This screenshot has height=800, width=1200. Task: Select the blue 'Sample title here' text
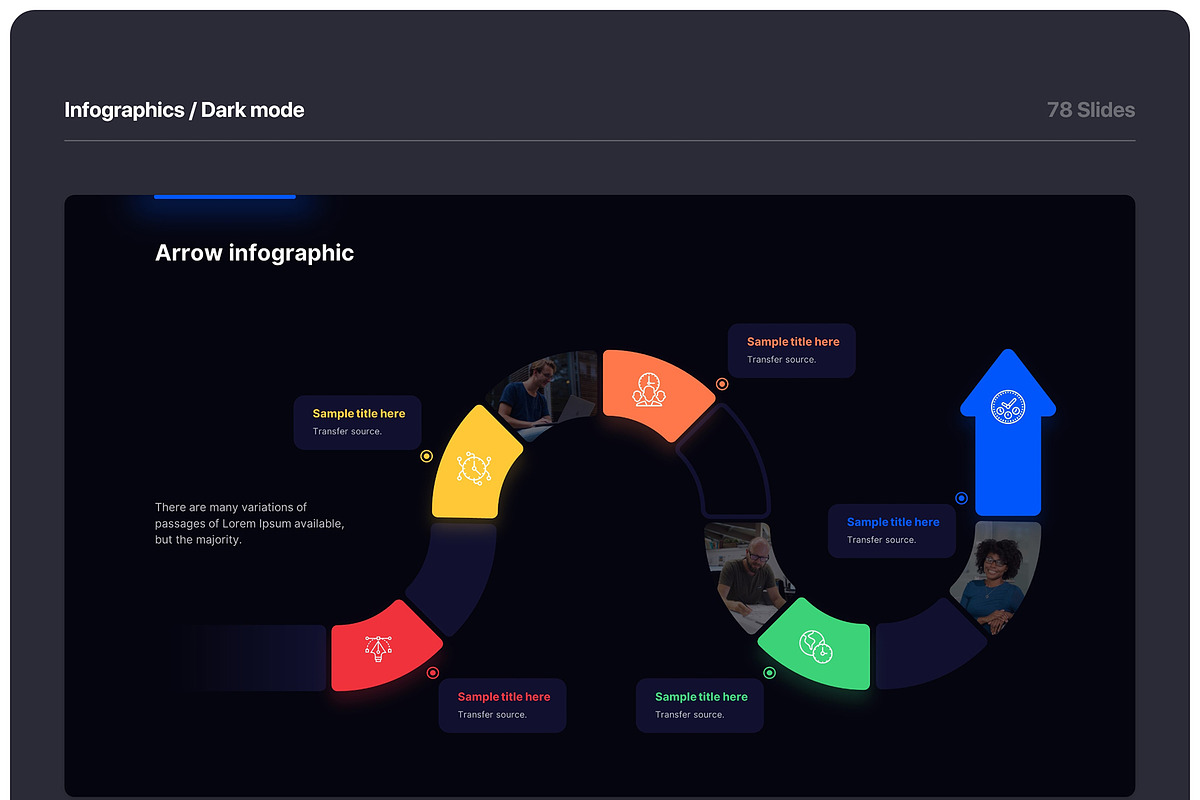point(893,522)
